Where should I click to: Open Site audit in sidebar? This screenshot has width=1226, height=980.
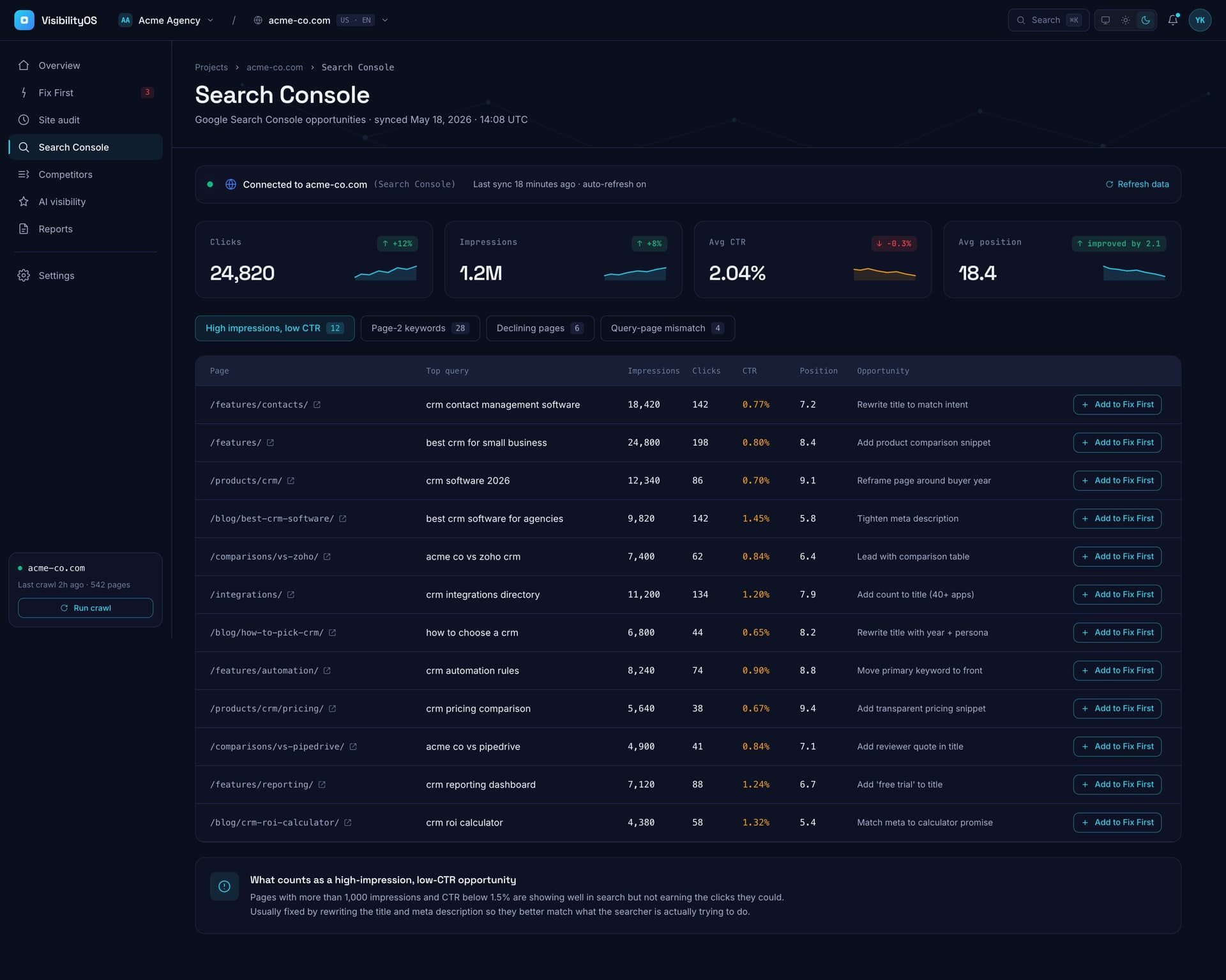[x=86, y=119]
